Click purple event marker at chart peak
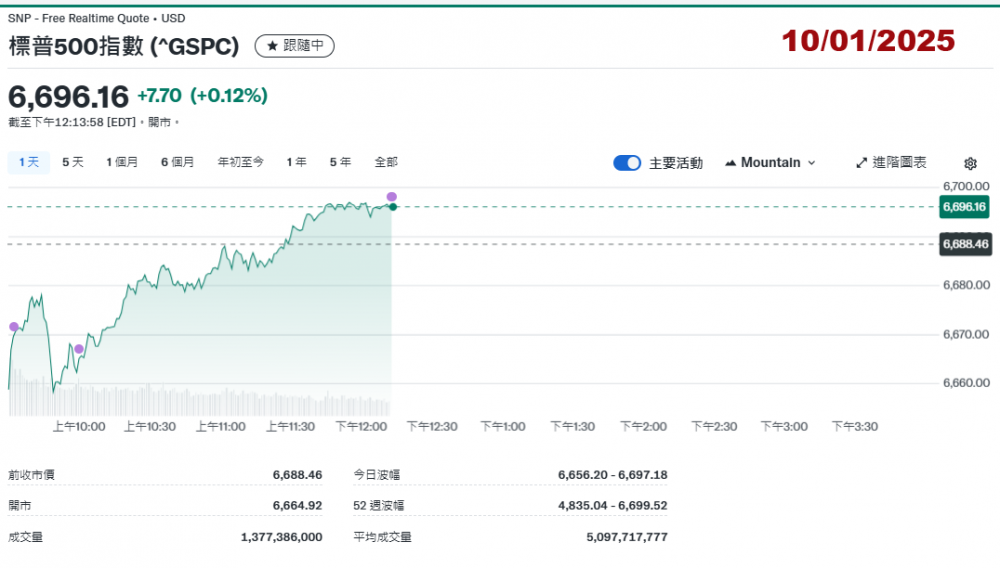This screenshot has height=568, width=1000. click(x=391, y=197)
